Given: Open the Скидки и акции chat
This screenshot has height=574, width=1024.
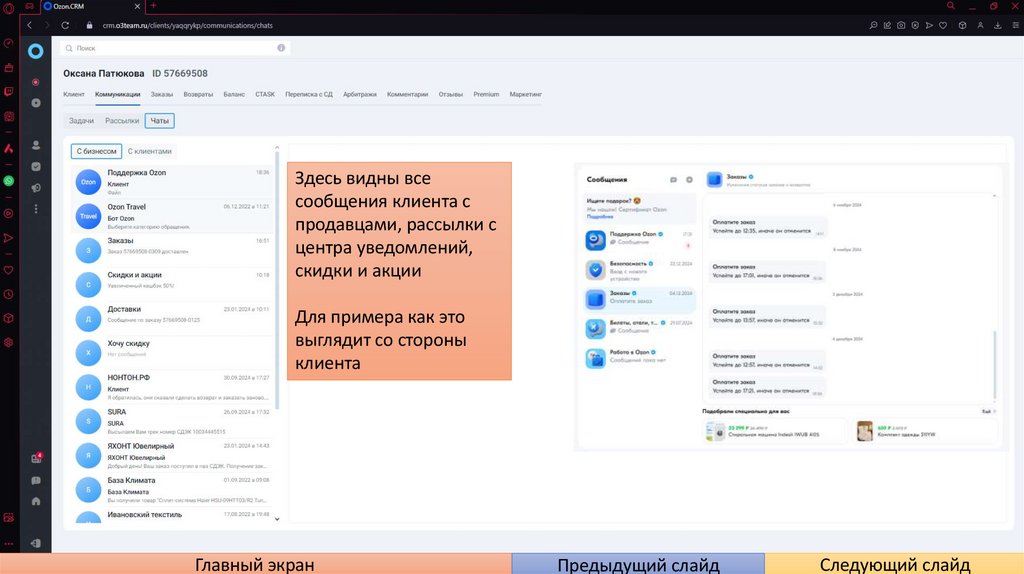Looking at the screenshot, I should tap(172, 285).
